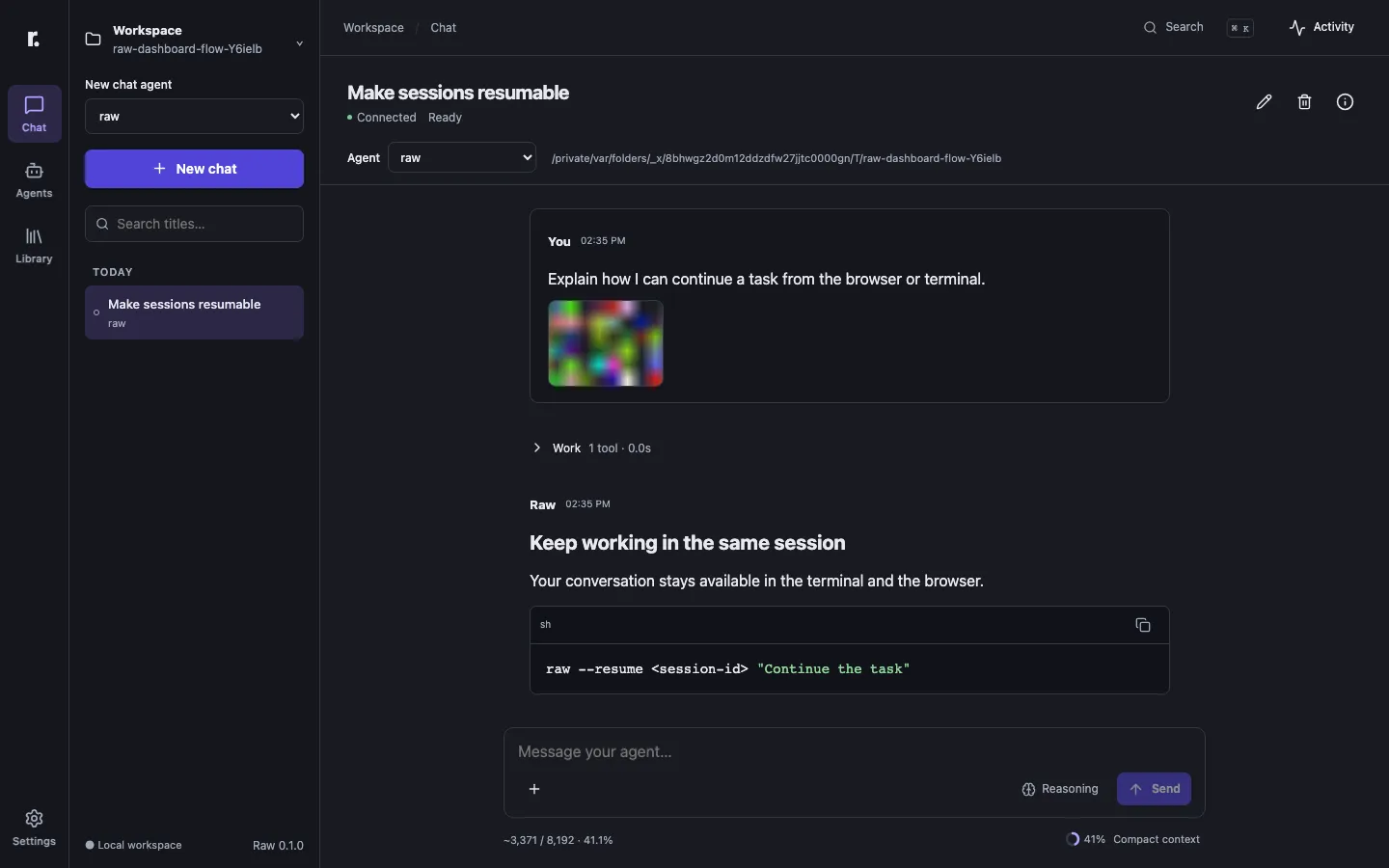Click the Keep working in the same session heading

(x=688, y=543)
